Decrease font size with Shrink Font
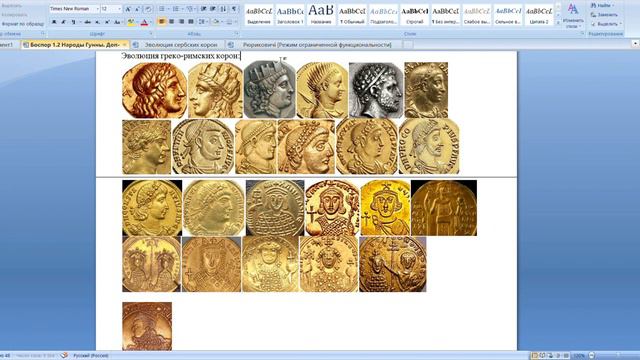Image resolution: width=640 pixels, height=360 pixels. [137, 9]
